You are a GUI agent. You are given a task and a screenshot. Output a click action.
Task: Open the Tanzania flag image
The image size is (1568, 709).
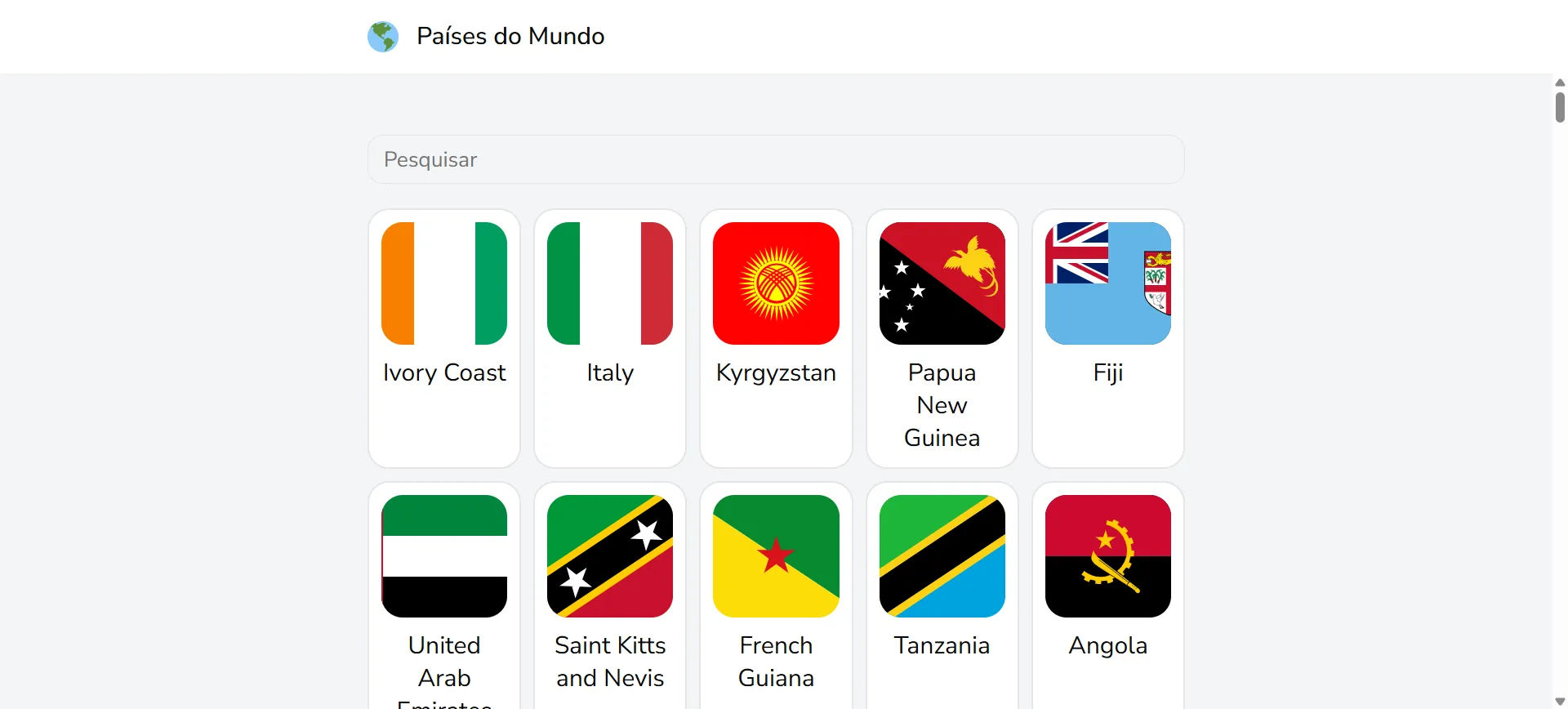coord(942,556)
